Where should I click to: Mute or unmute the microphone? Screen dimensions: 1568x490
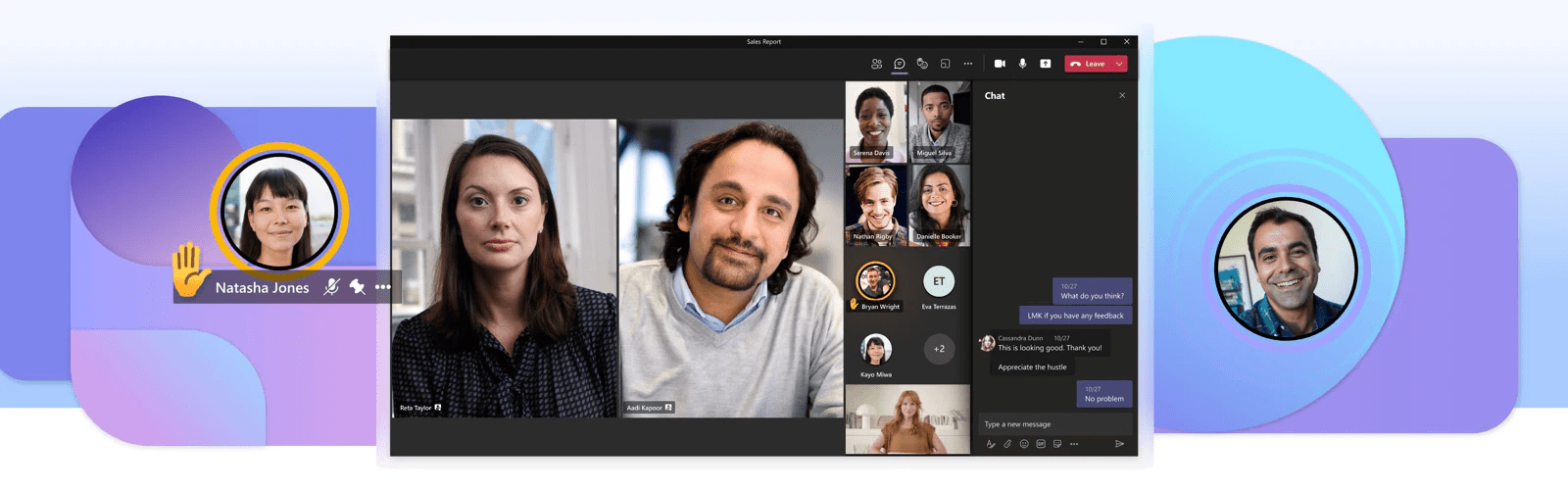click(x=1022, y=64)
